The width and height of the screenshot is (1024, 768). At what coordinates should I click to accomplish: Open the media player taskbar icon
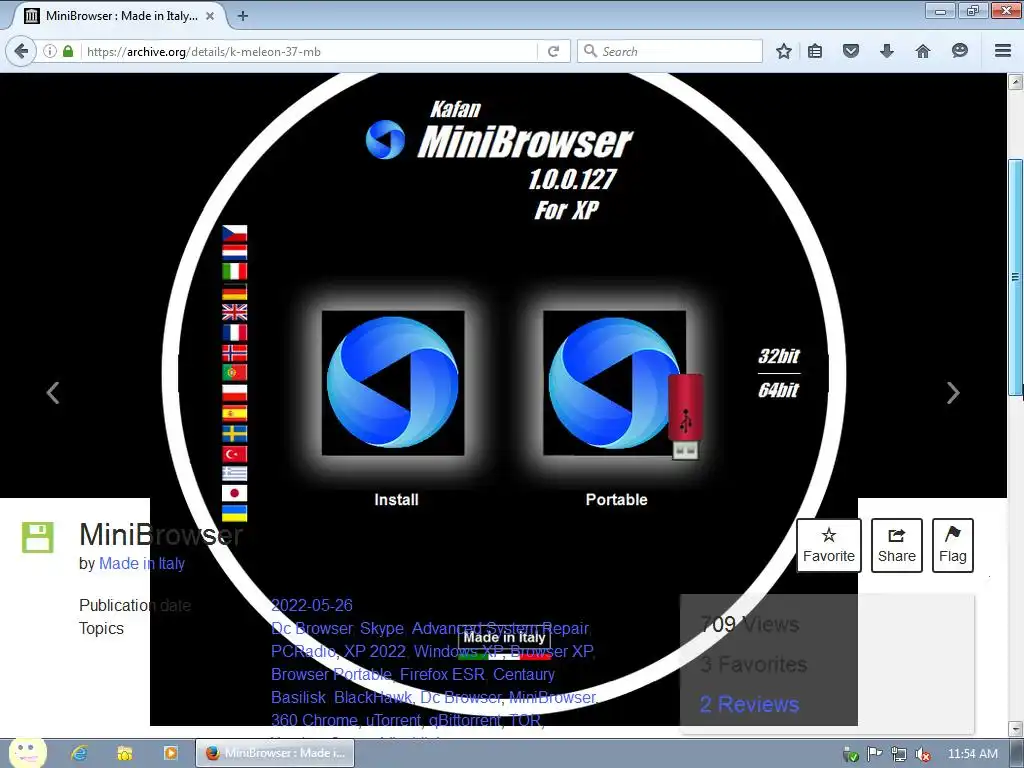[170, 753]
